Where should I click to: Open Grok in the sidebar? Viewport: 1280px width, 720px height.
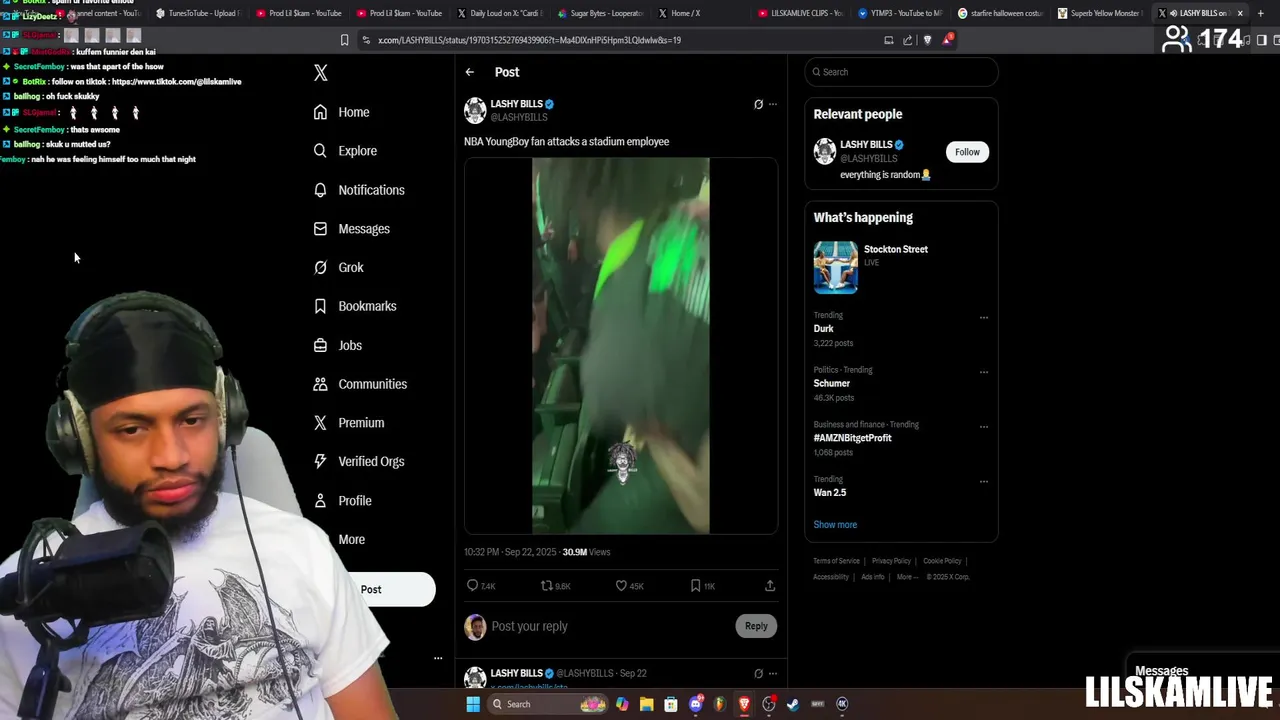338,267
